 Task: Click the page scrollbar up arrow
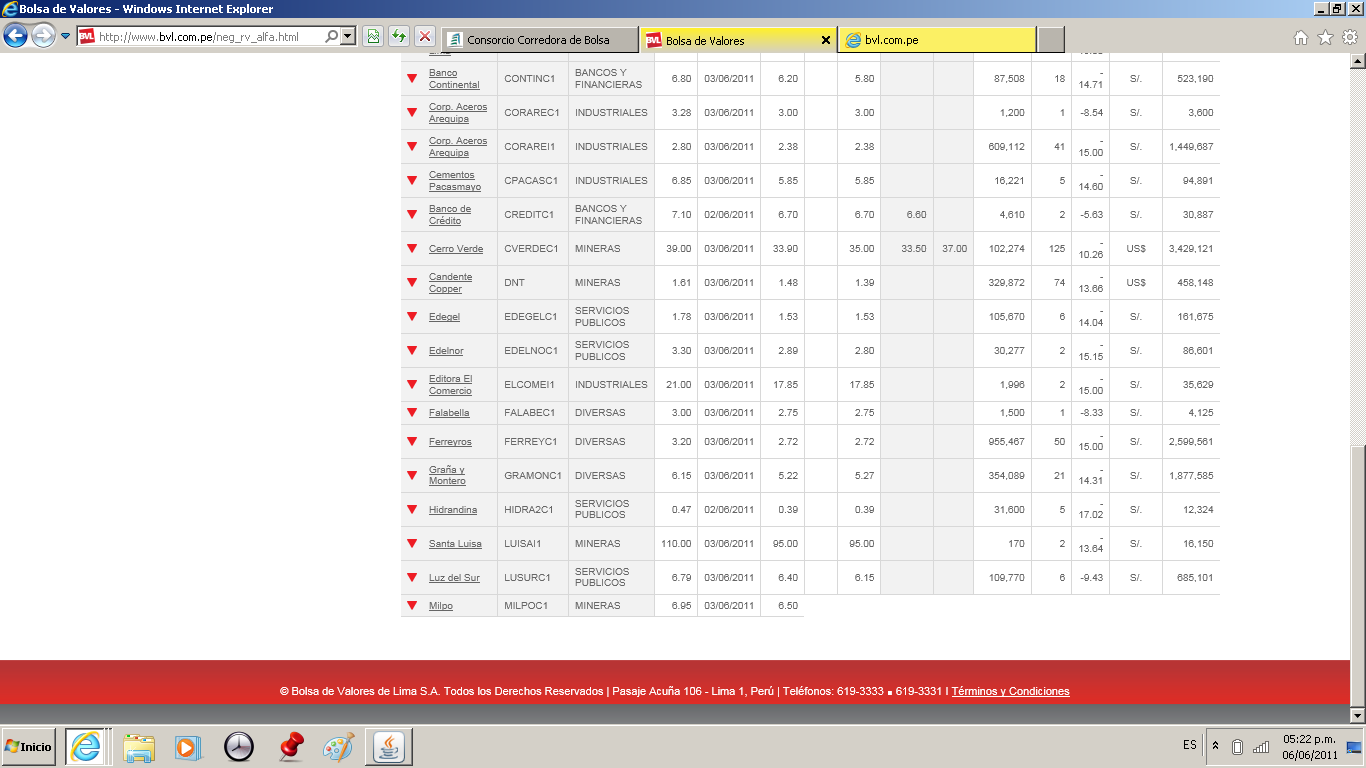click(1357, 62)
